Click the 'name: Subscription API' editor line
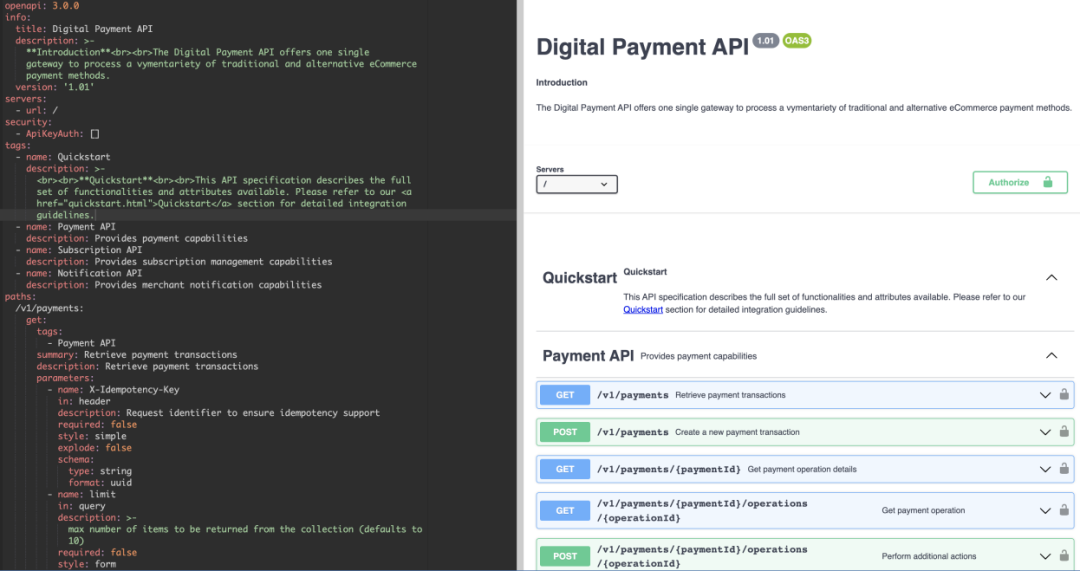 (x=79, y=250)
